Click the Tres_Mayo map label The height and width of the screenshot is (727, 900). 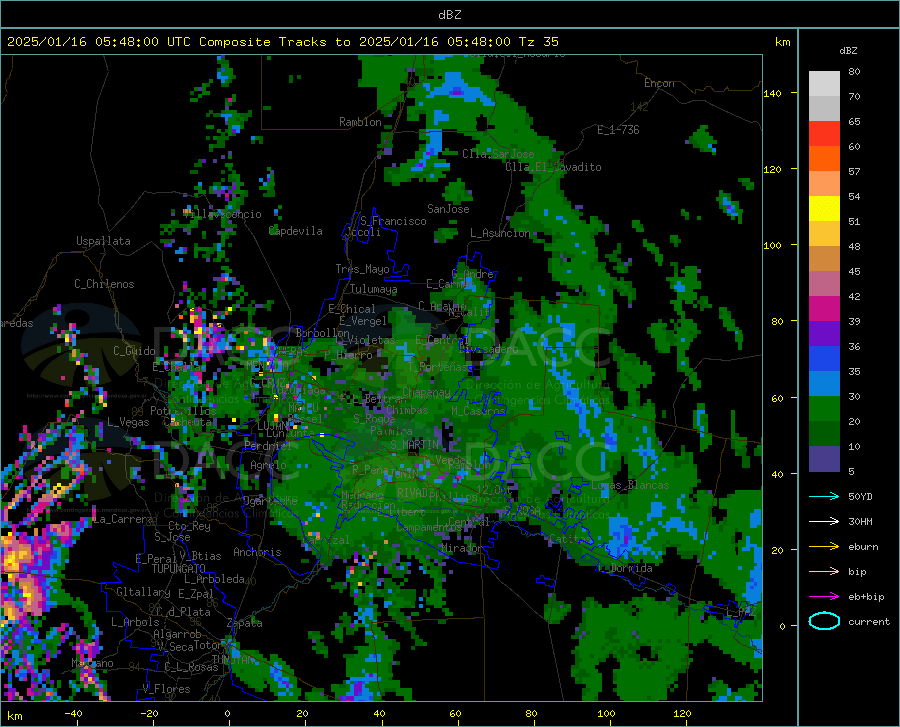tap(362, 269)
